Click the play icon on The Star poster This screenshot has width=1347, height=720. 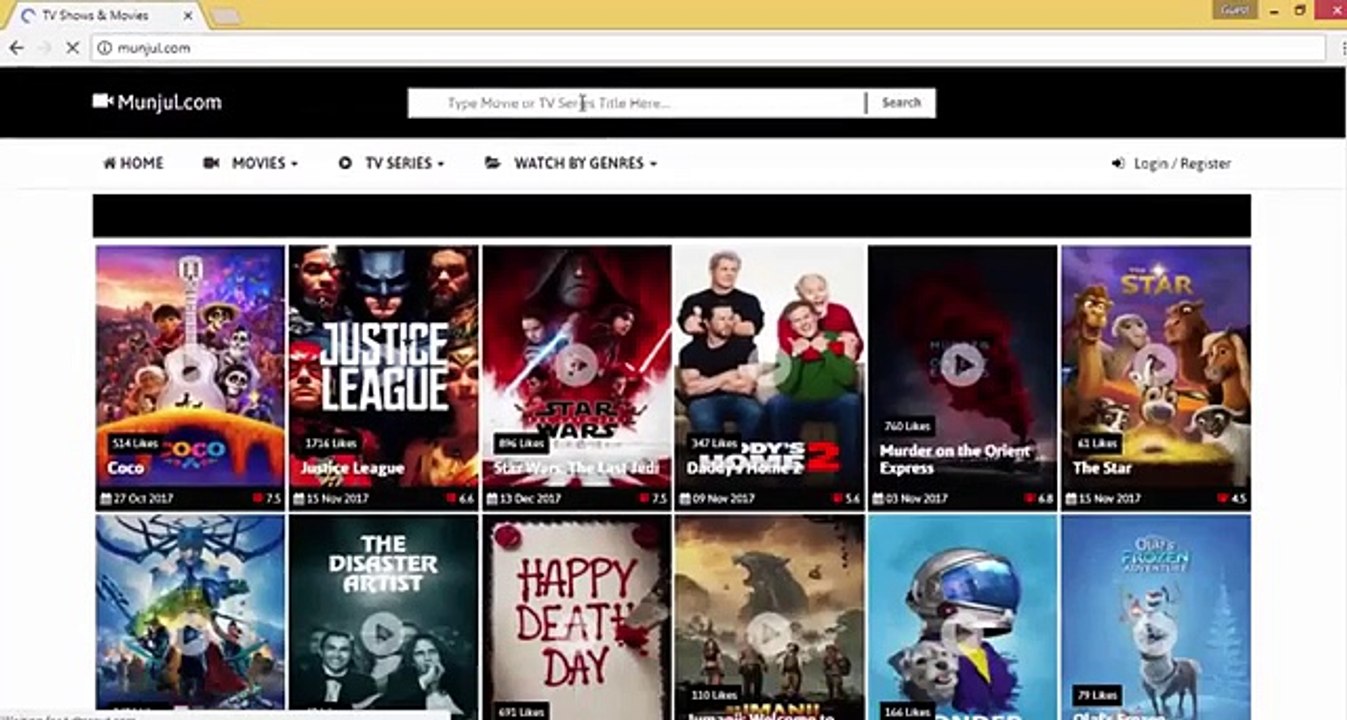1155,365
